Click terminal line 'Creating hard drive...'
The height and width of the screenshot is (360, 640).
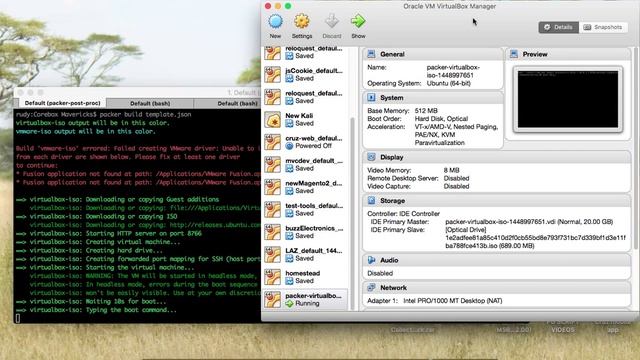tap(89, 251)
